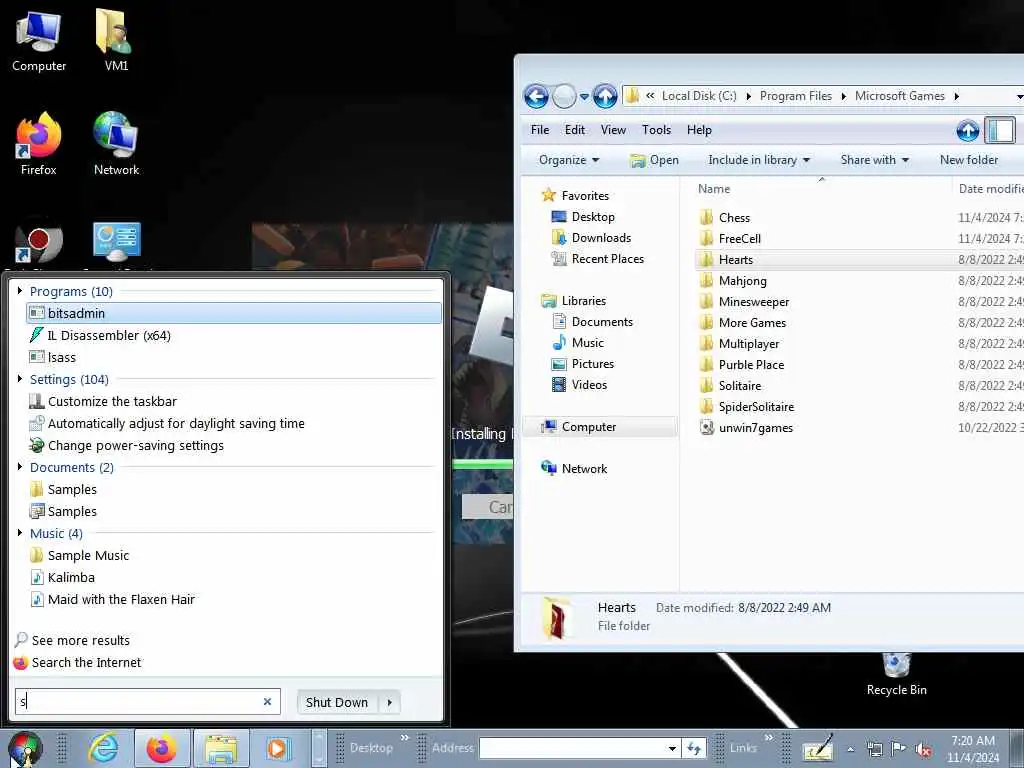Click the muted volume icon in system tray

[923, 750]
